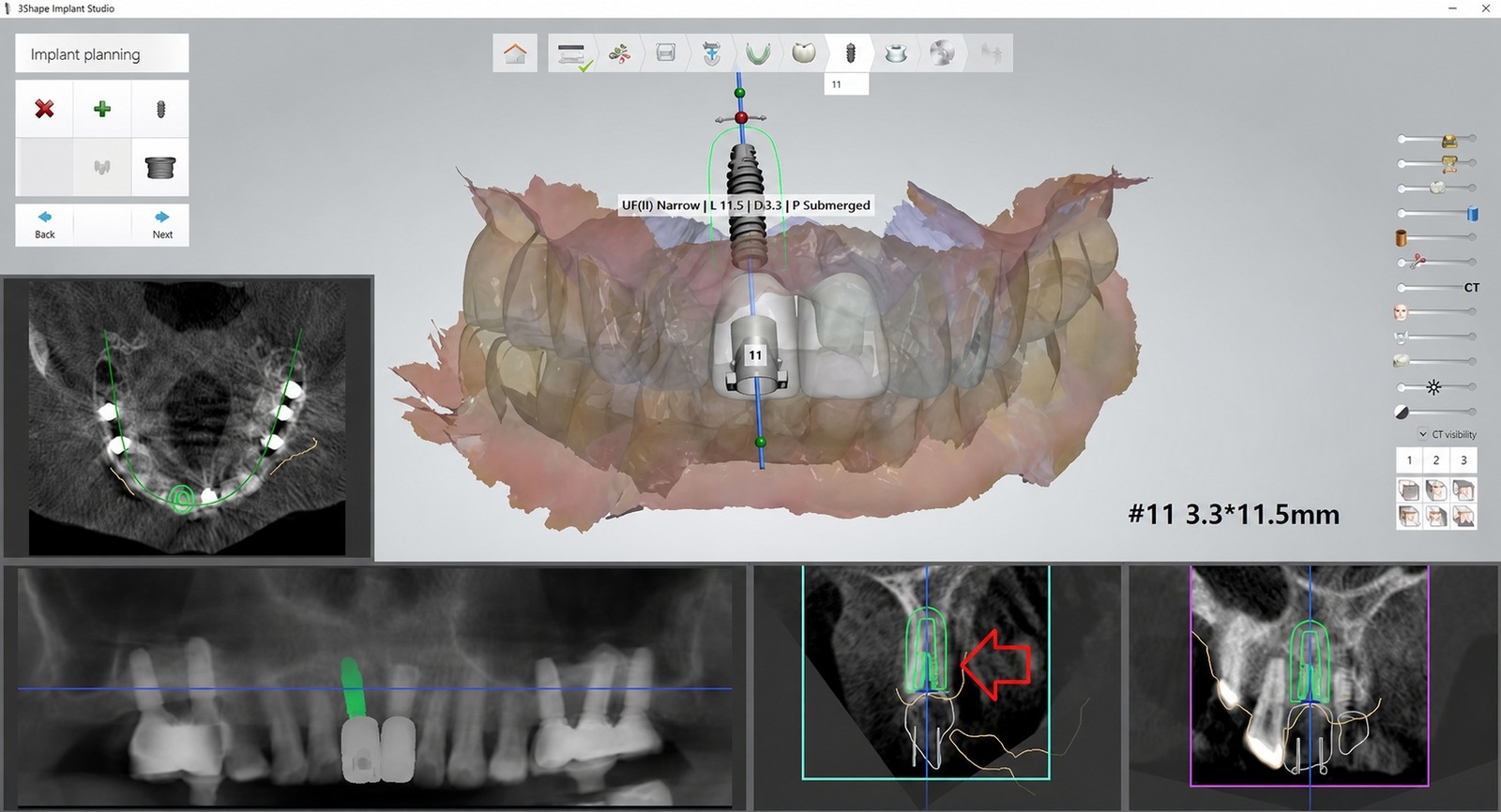Image resolution: width=1501 pixels, height=812 pixels.
Task: Adjust the contrast half-circle slider
Action: [1436, 411]
